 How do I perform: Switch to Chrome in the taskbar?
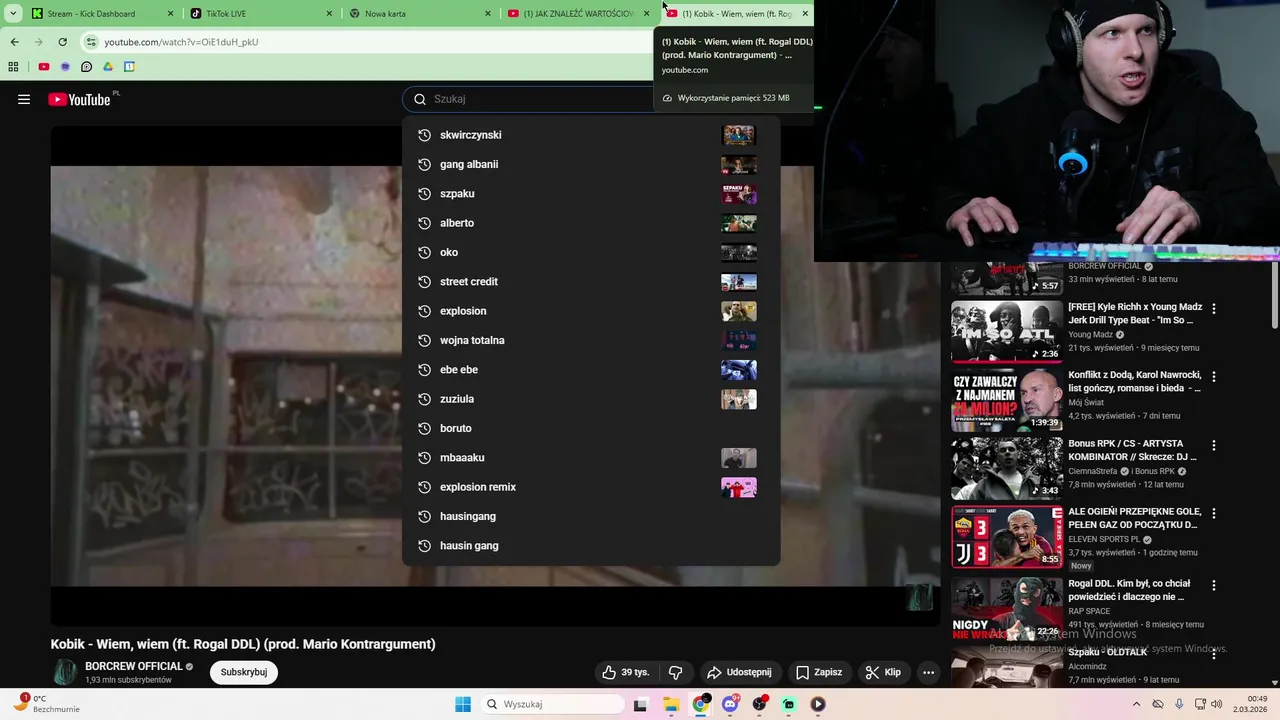[700, 704]
